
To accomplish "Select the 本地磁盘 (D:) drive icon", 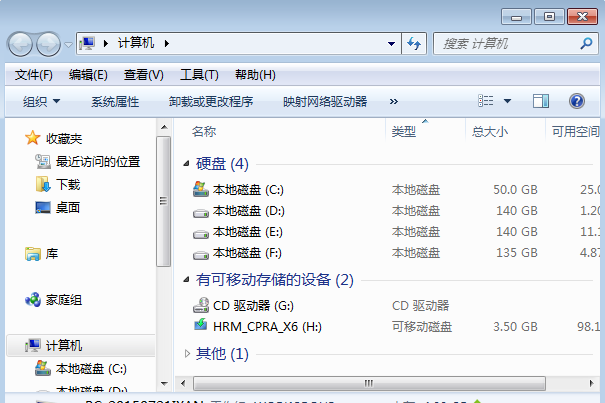I will point(201,212).
